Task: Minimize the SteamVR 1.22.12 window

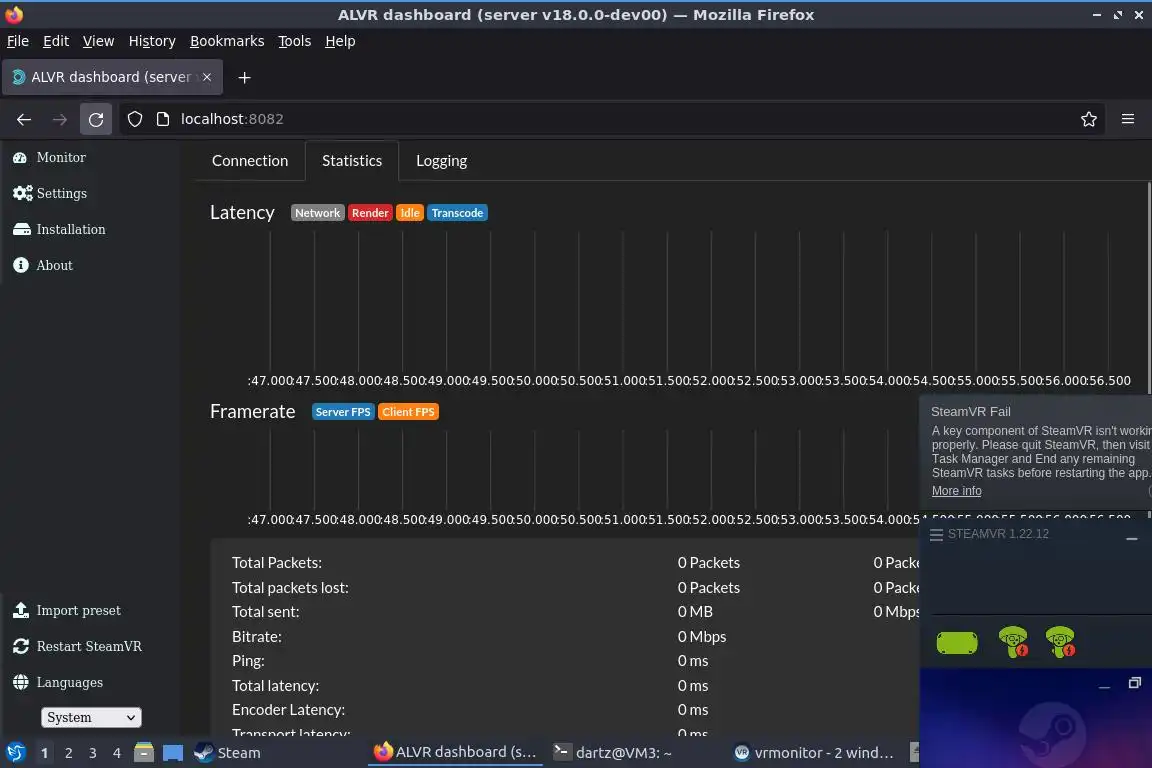Action: (1132, 539)
